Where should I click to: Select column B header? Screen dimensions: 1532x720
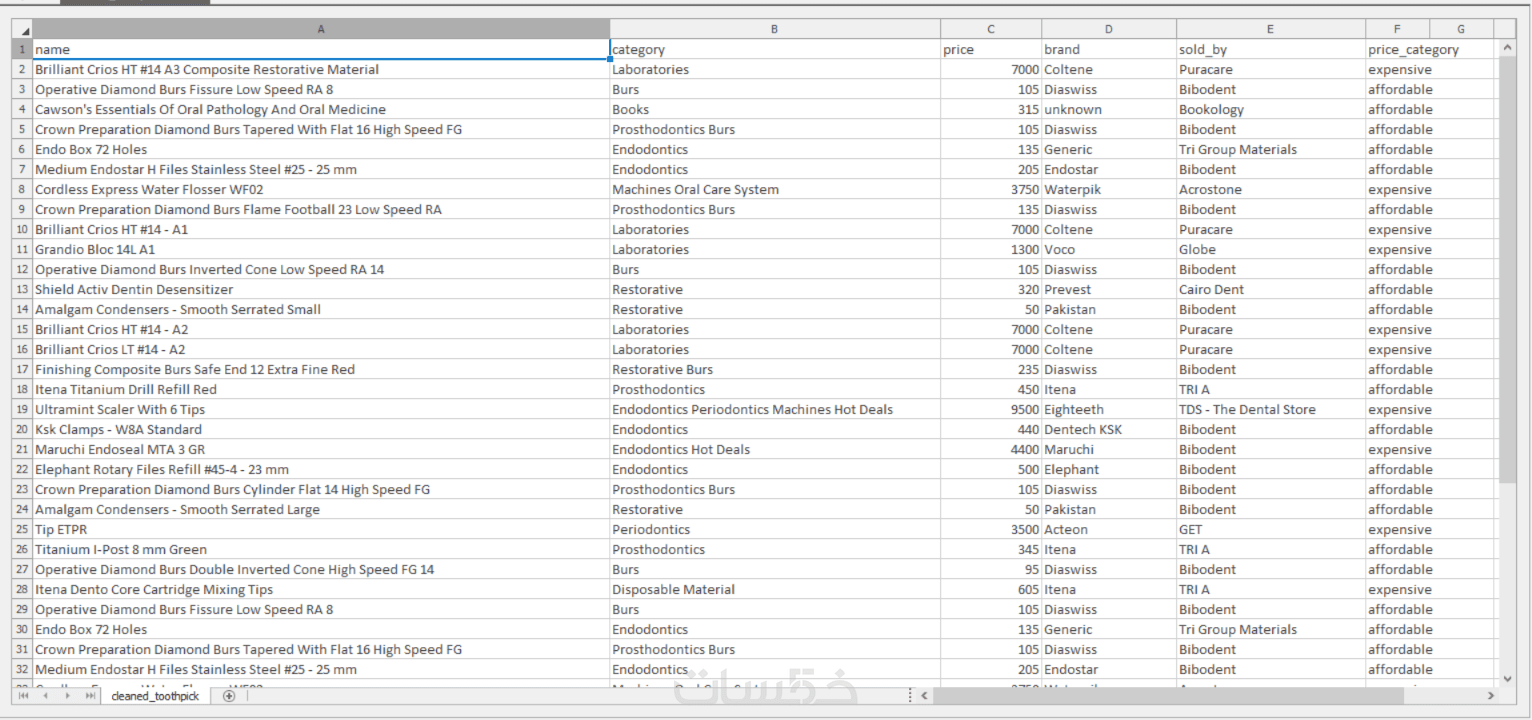coord(775,29)
